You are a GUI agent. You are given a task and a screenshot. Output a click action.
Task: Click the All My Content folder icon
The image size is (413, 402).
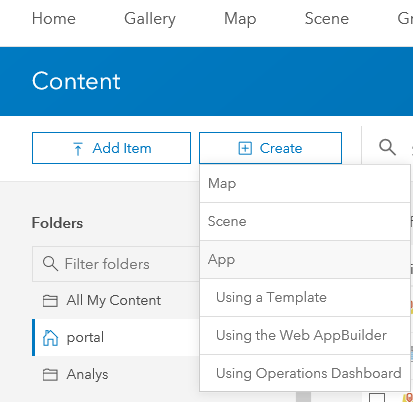coord(50,301)
